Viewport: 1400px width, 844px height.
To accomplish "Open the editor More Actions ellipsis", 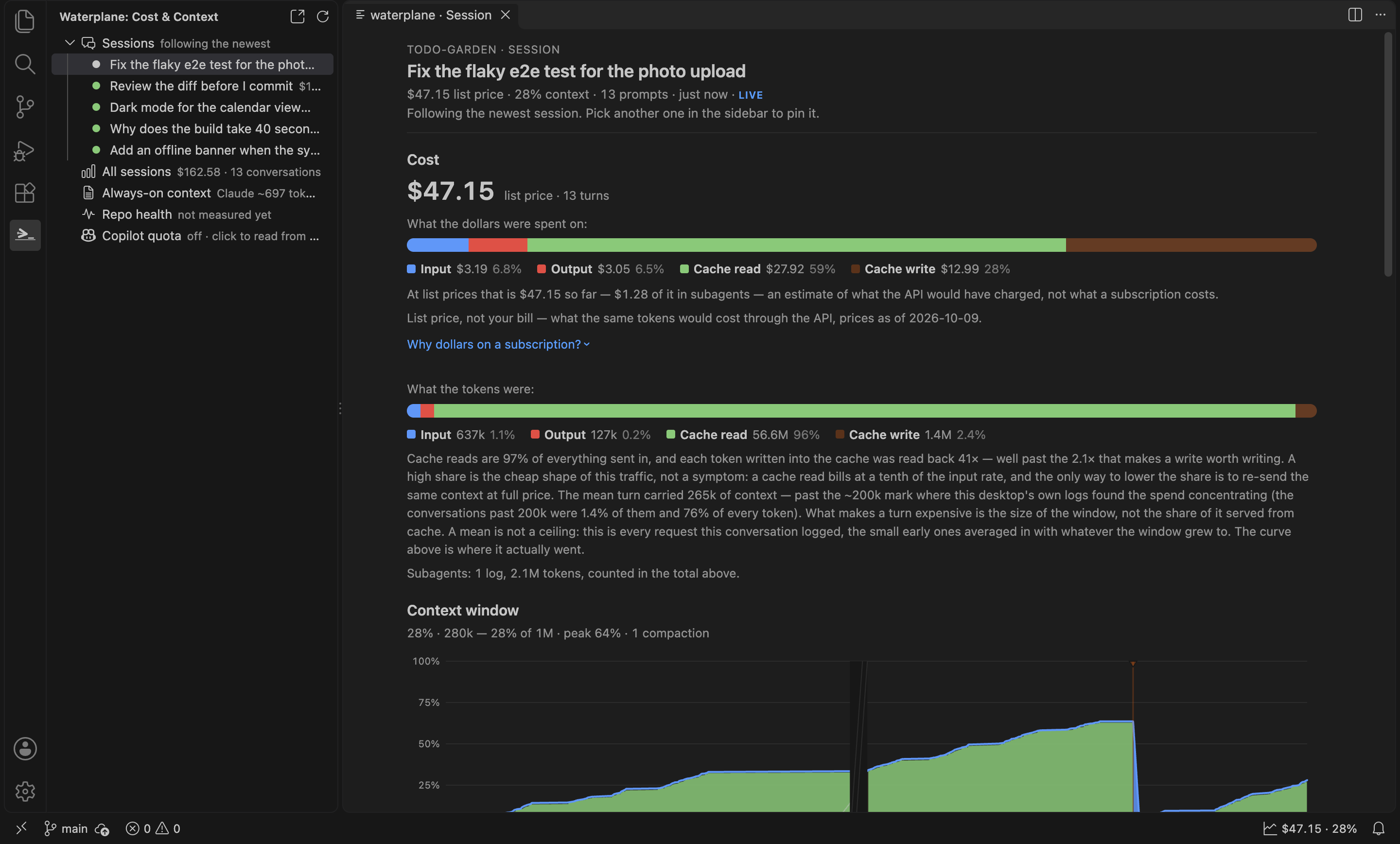I will [1380, 15].
